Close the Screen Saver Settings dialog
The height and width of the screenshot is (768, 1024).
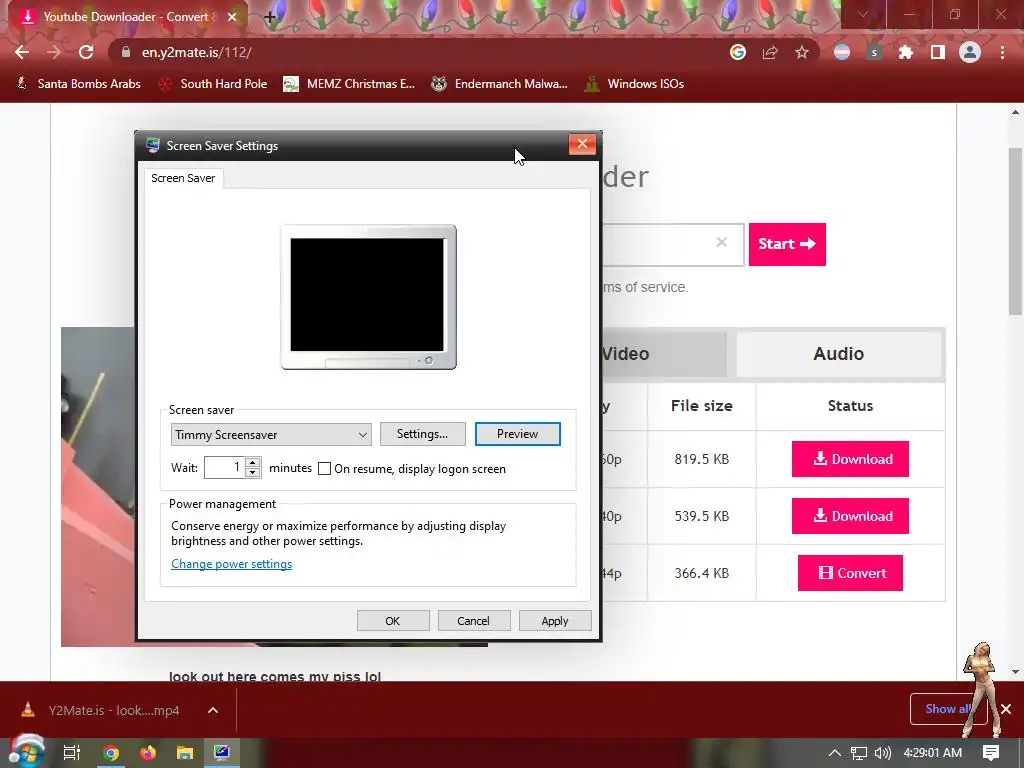582,144
